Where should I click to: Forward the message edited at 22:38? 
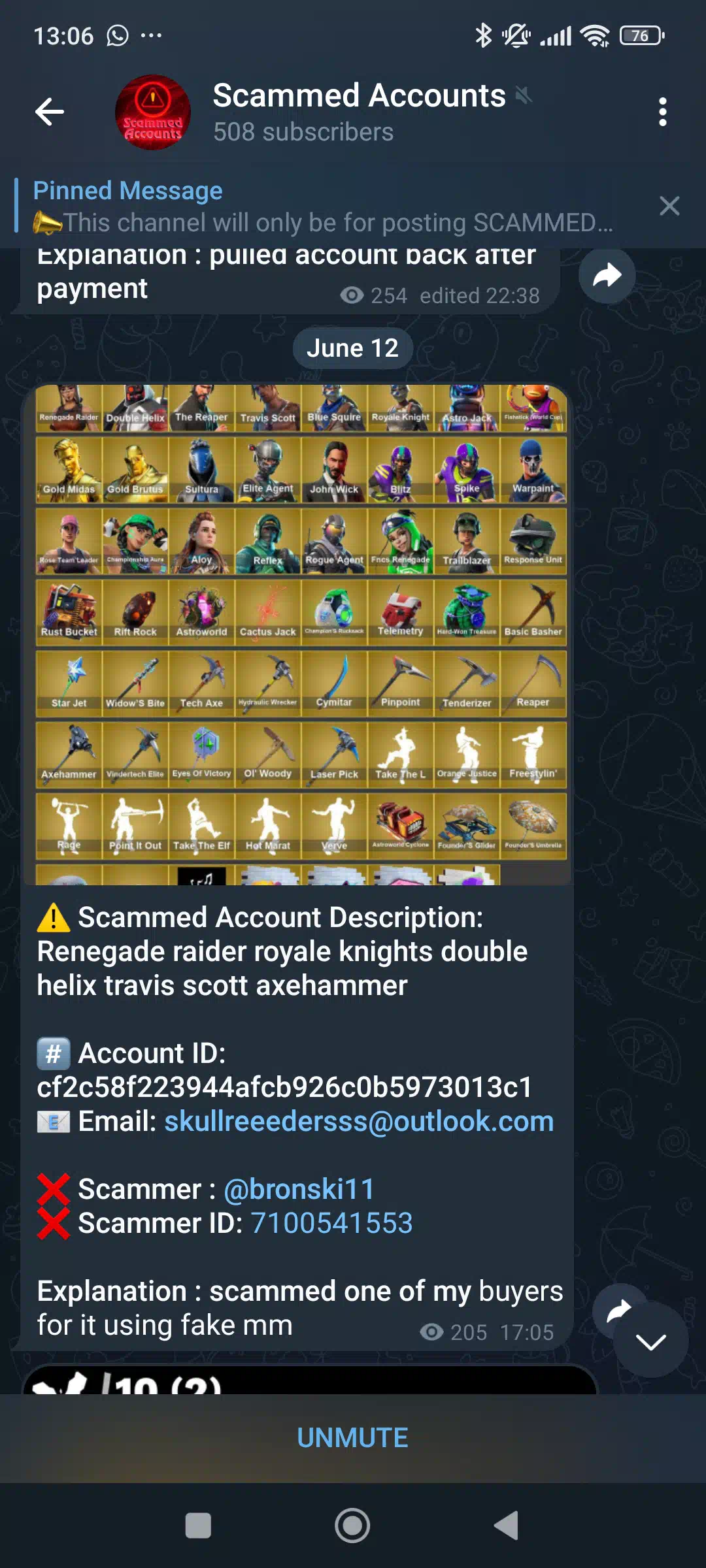pyautogui.click(x=607, y=275)
